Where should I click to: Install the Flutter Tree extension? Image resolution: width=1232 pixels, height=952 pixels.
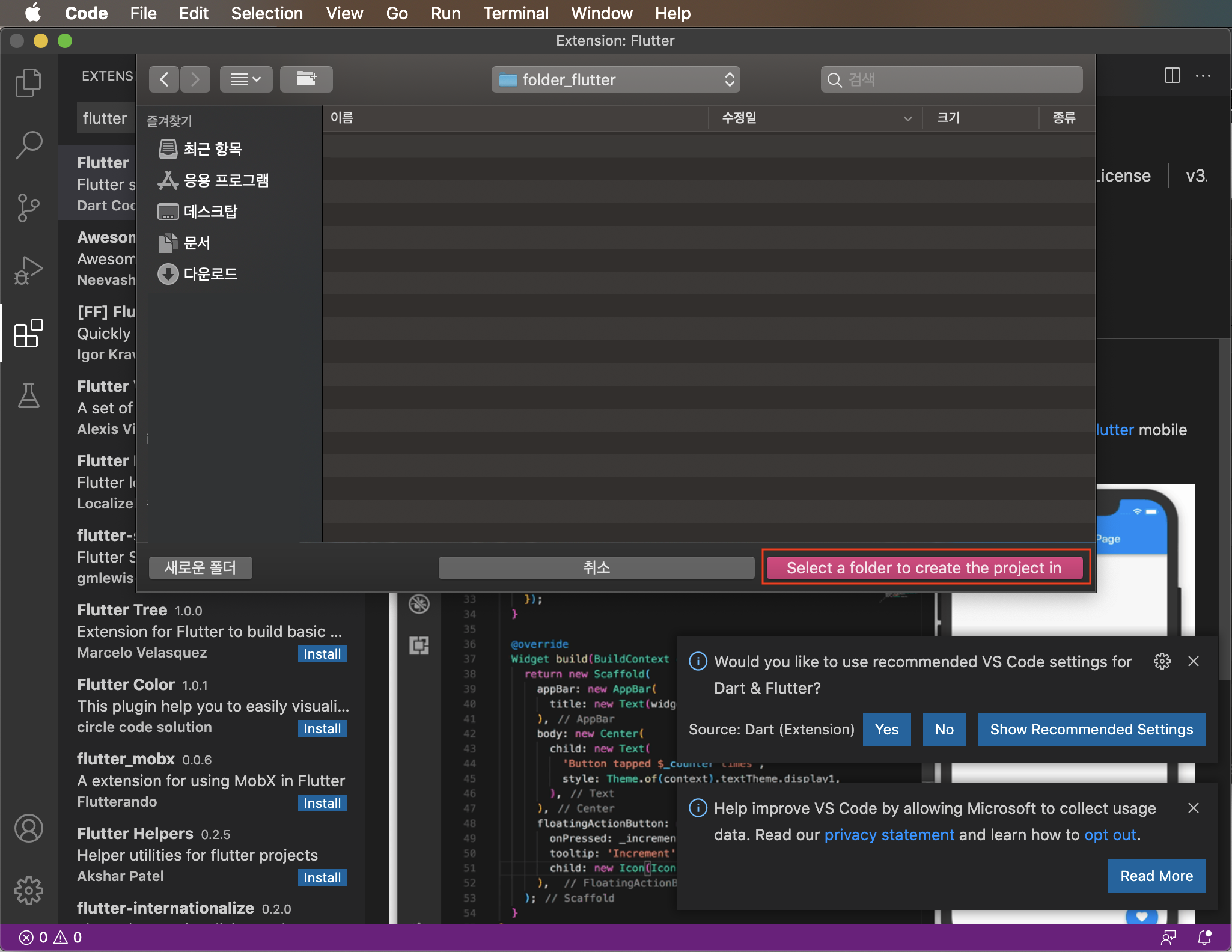coord(322,654)
